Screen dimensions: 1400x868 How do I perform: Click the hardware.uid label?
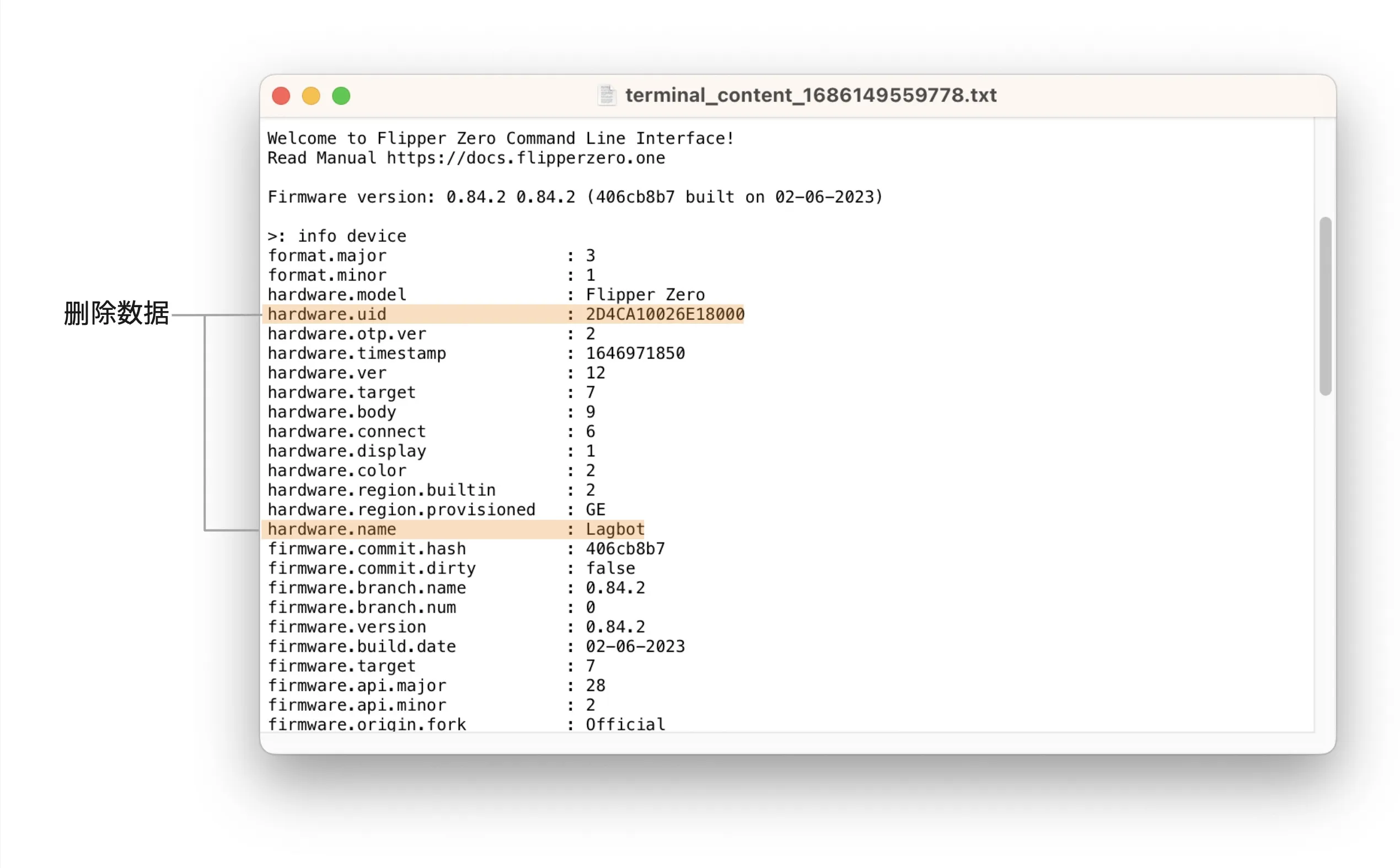(x=327, y=314)
